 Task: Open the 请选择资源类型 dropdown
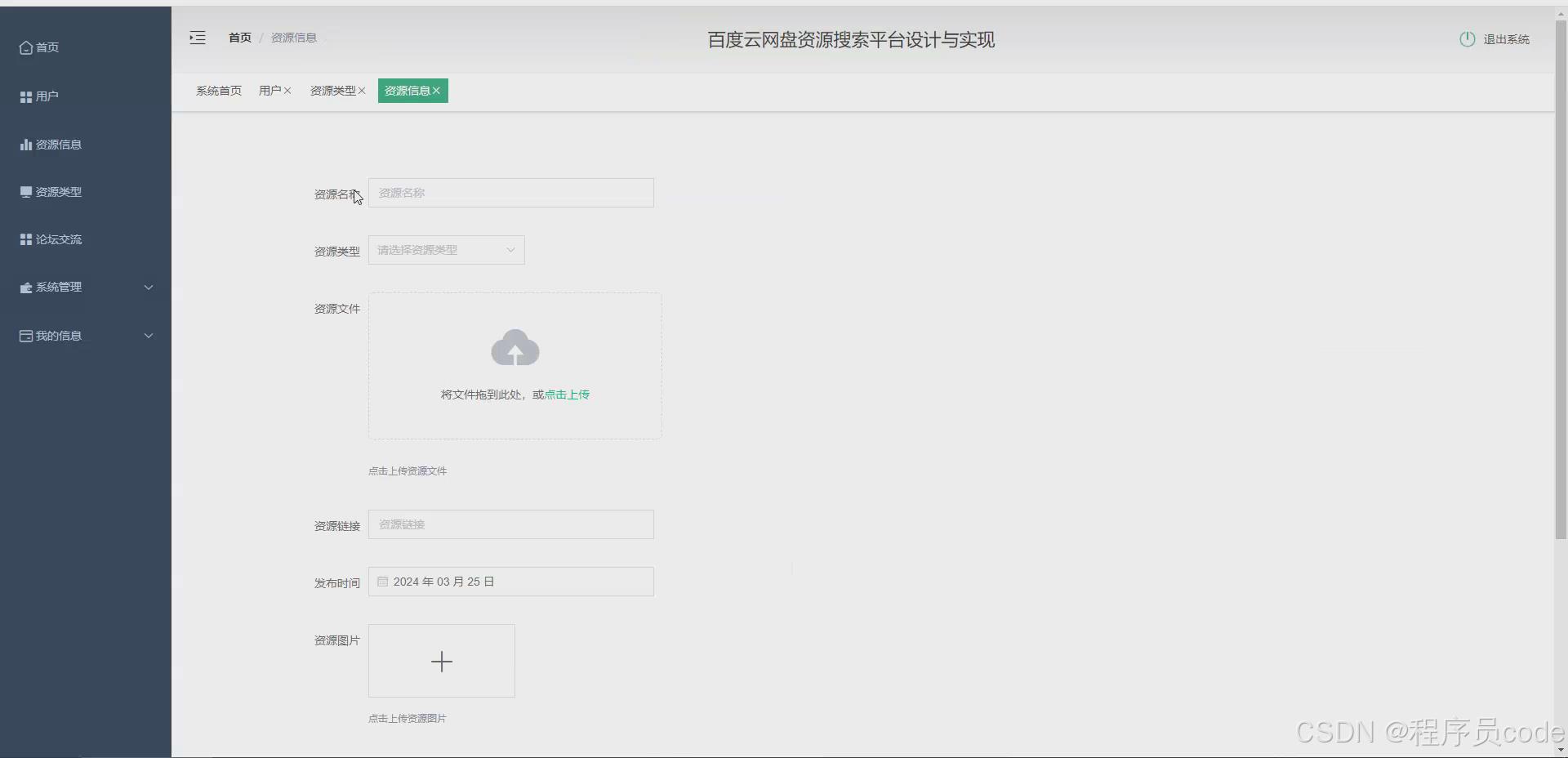447,250
